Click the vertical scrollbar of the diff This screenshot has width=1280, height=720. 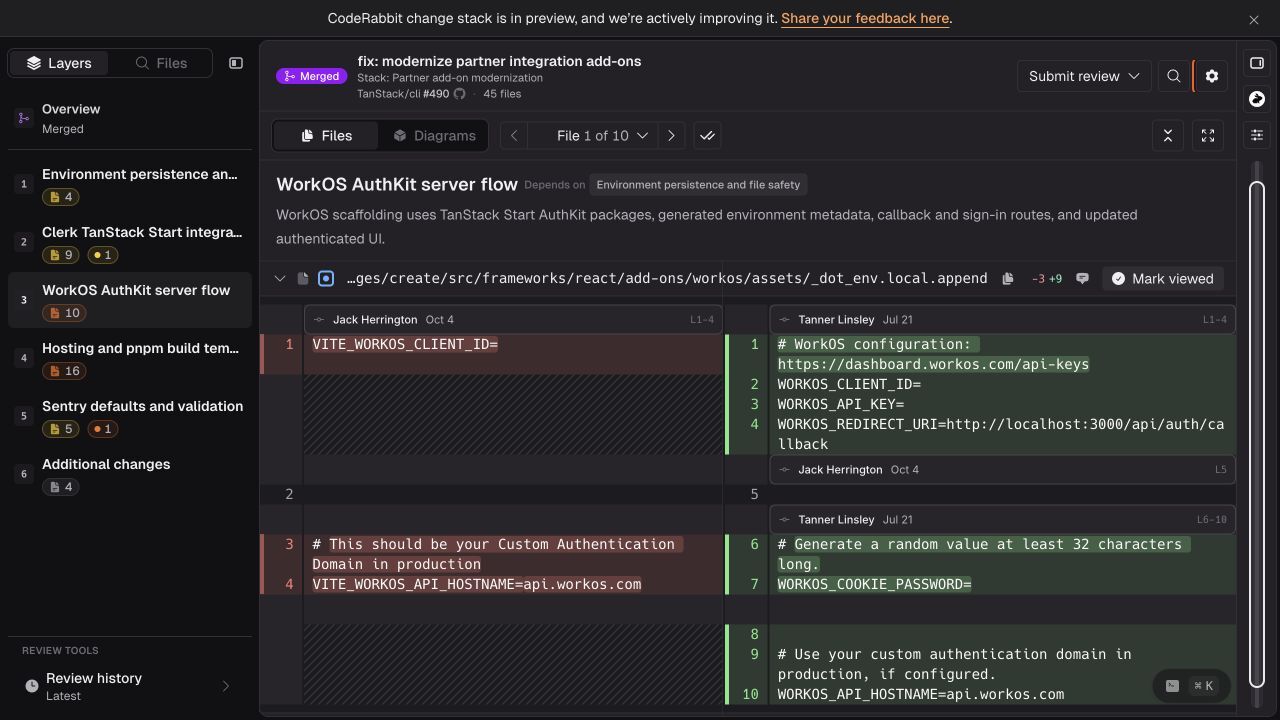pyautogui.click(x=1257, y=435)
